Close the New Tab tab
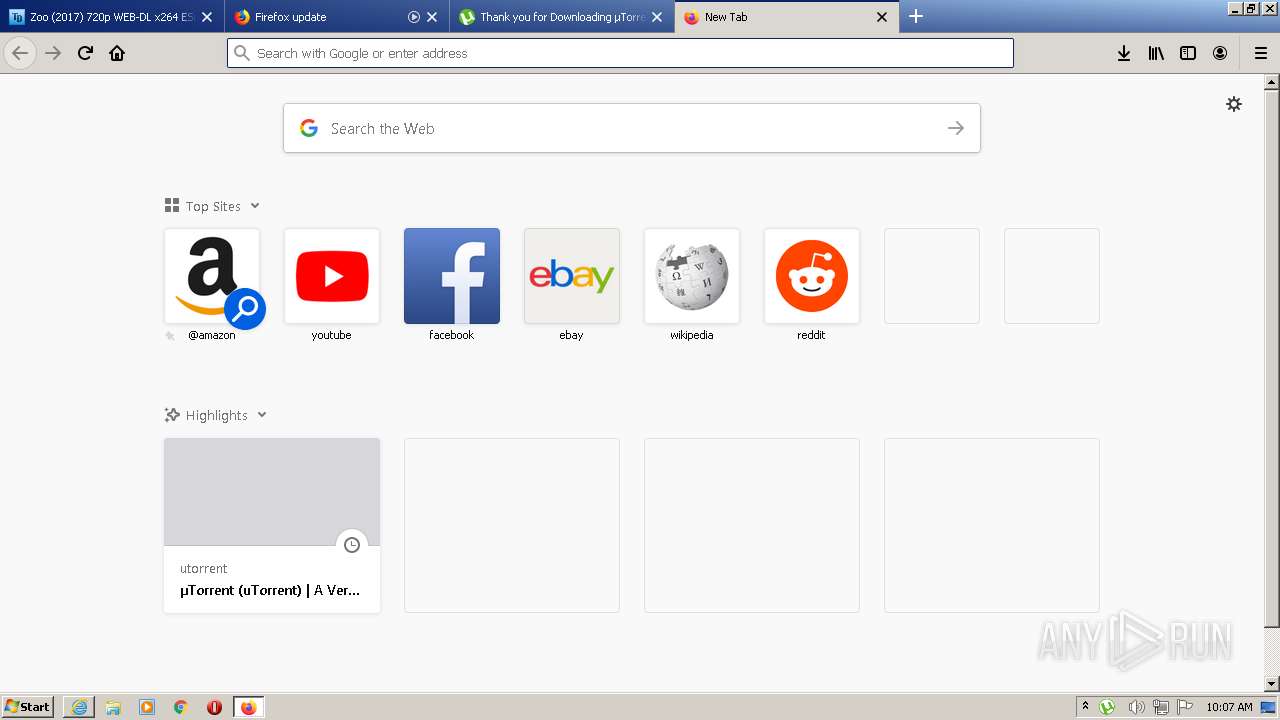1280x720 pixels. (882, 17)
